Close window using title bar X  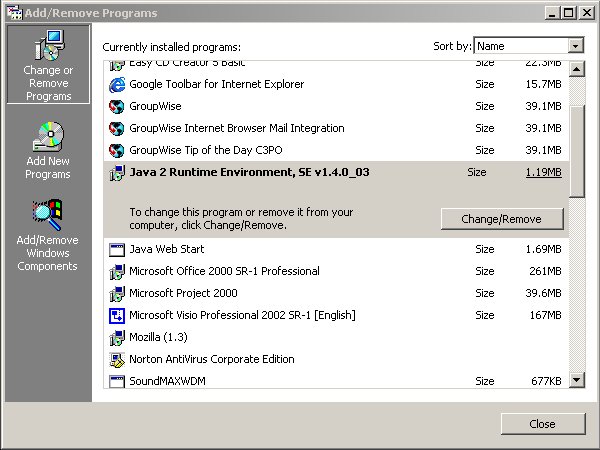coord(587,13)
